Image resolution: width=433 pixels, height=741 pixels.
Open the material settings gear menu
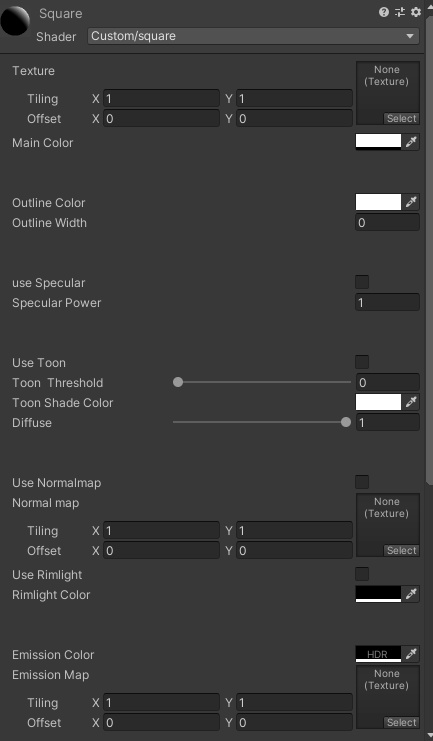tap(416, 12)
